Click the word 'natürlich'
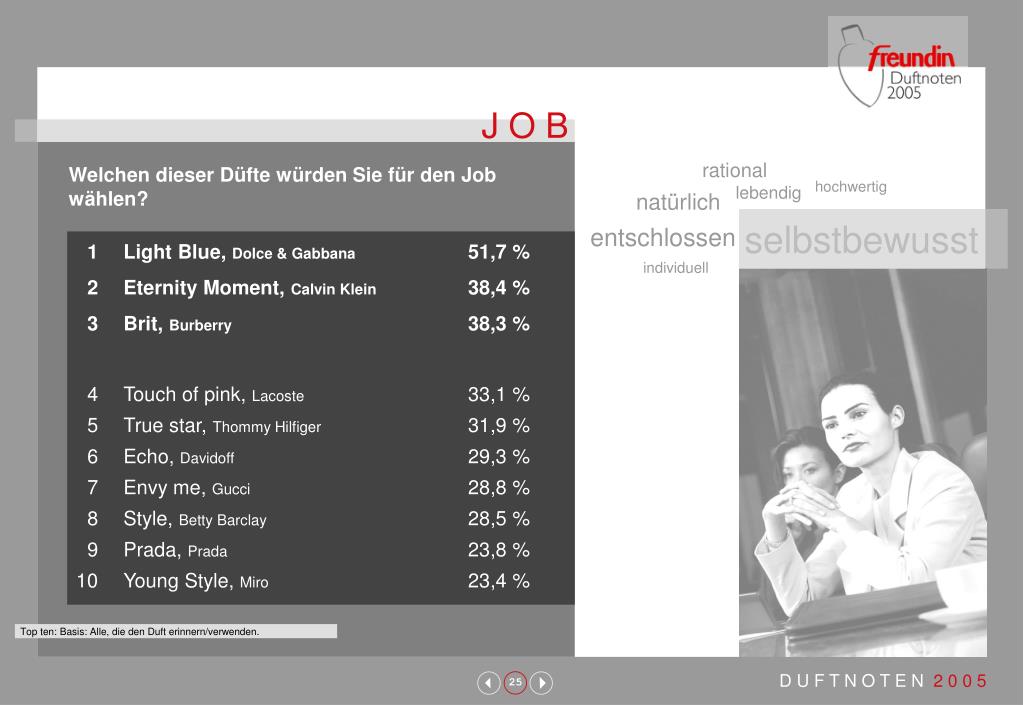The height and width of the screenshot is (705, 1024). 678,202
